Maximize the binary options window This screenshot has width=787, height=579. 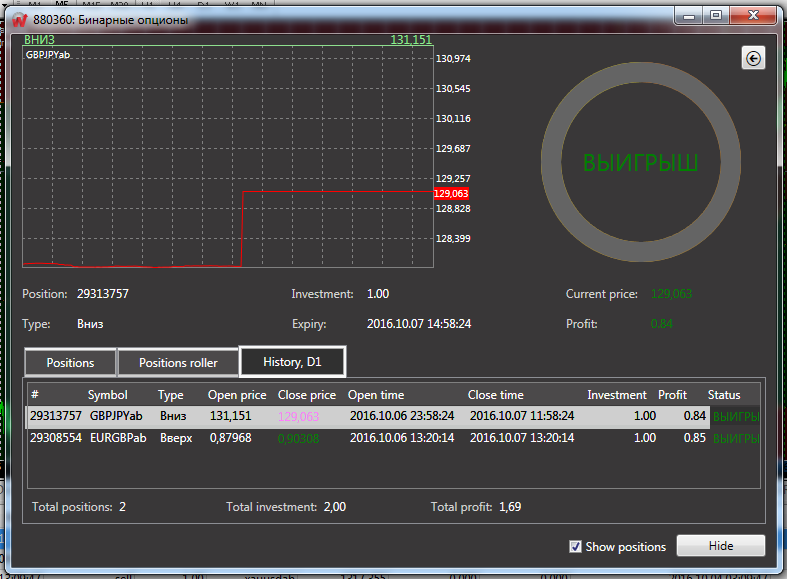pos(715,15)
